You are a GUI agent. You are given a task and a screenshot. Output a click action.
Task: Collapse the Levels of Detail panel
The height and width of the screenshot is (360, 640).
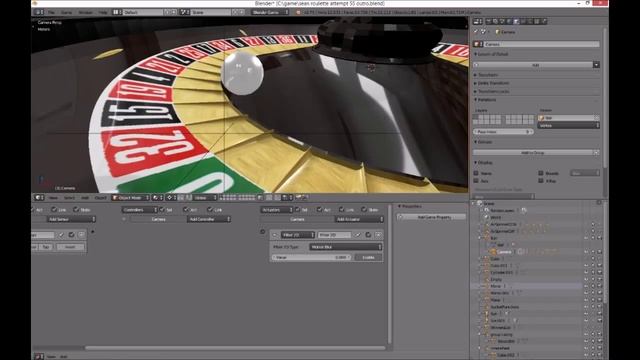[491, 54]
